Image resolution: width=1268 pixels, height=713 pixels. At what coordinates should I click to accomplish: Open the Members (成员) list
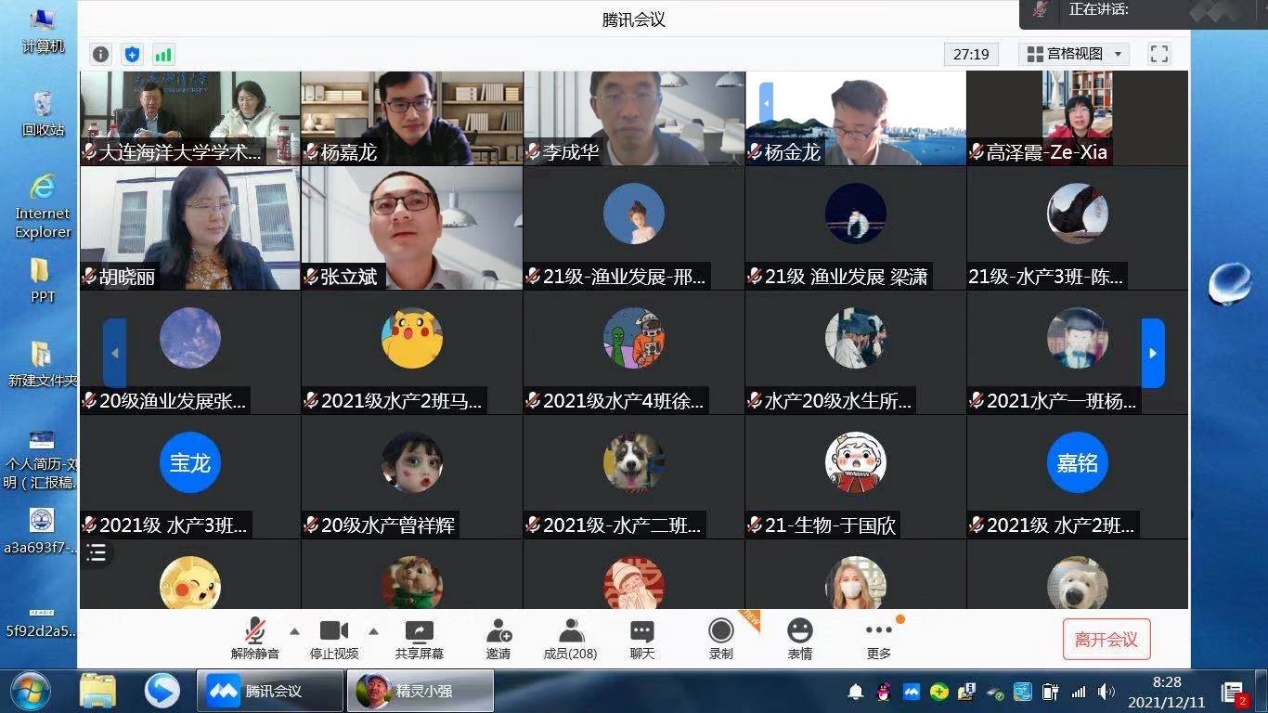[x=570, y=638]
